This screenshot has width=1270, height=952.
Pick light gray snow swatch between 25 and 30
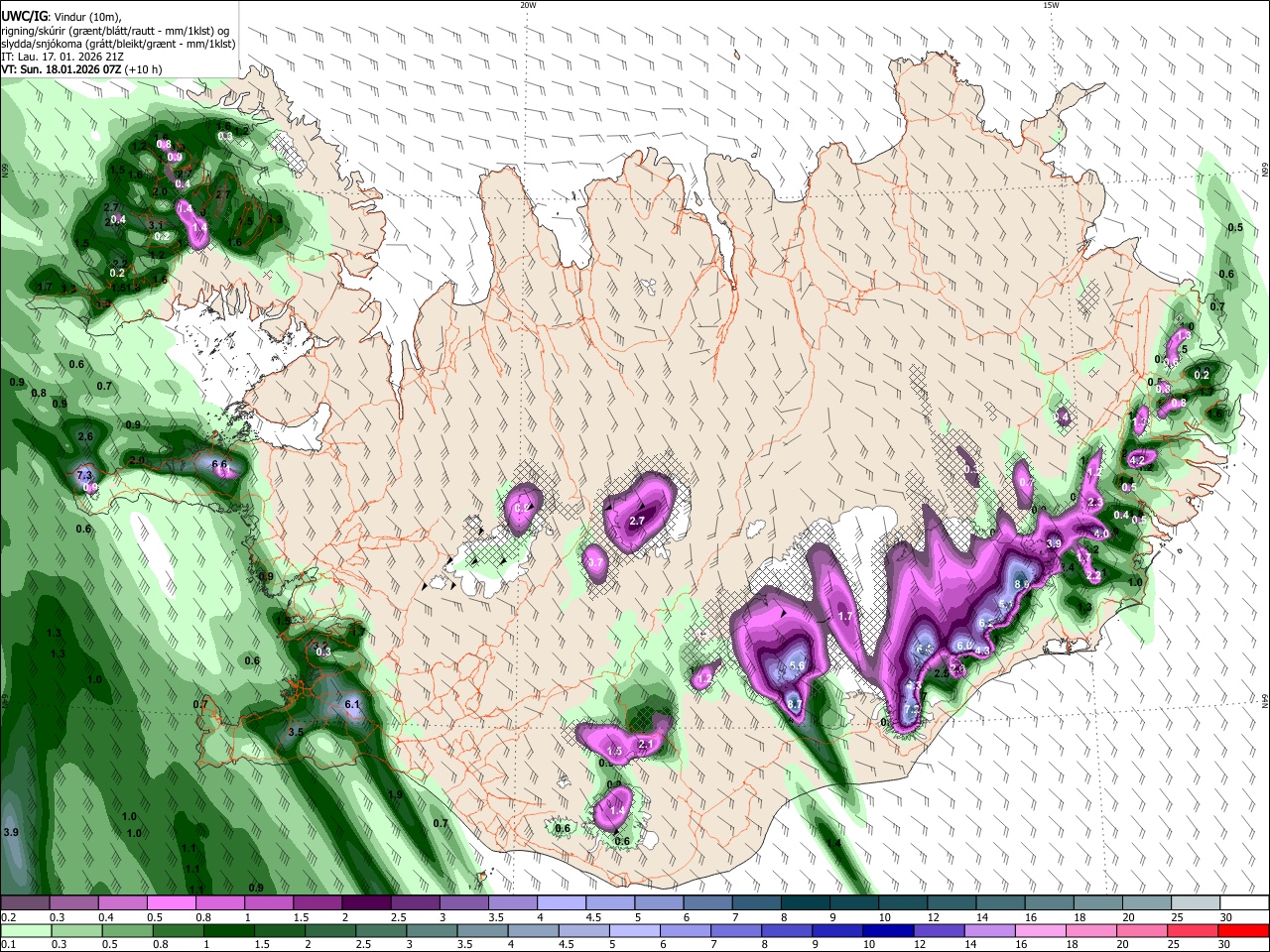1196,902
